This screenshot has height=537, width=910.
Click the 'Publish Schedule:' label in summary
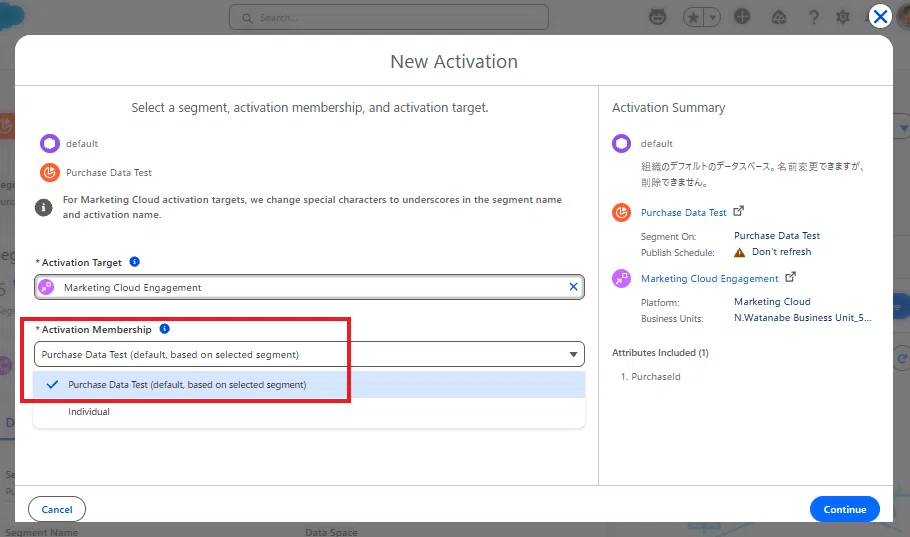[x=678, y=253]
